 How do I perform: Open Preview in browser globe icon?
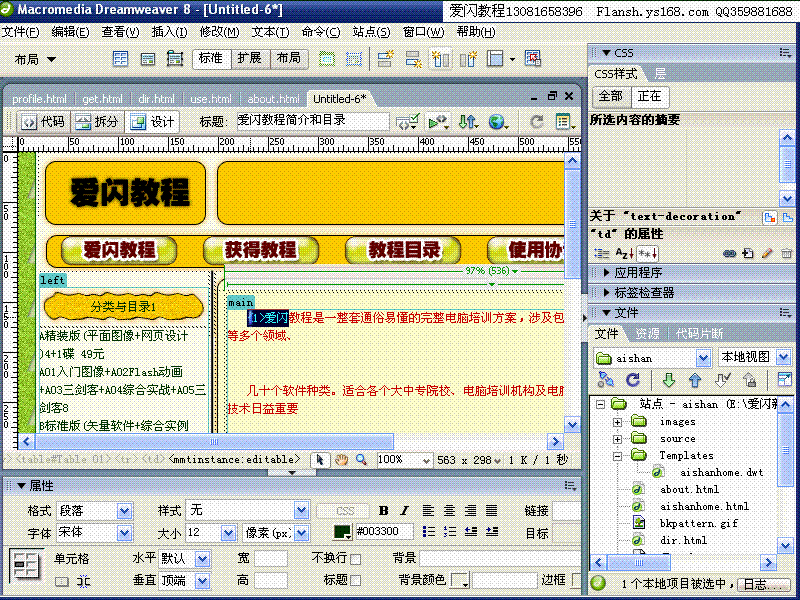(497, 122)
